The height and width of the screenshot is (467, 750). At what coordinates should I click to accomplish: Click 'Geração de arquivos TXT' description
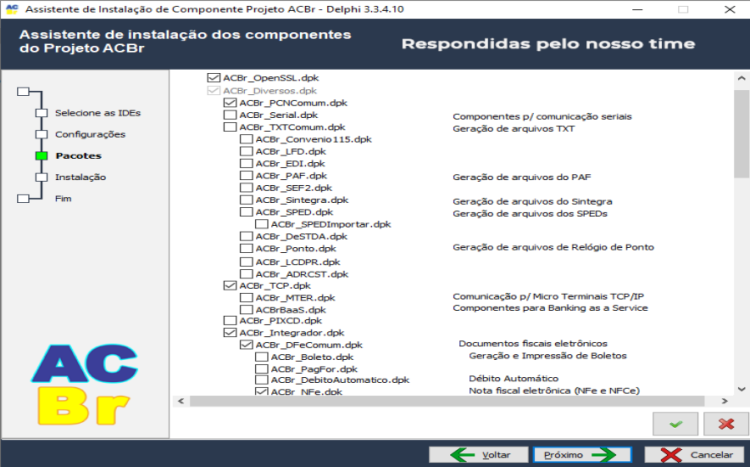coord(513,129)
